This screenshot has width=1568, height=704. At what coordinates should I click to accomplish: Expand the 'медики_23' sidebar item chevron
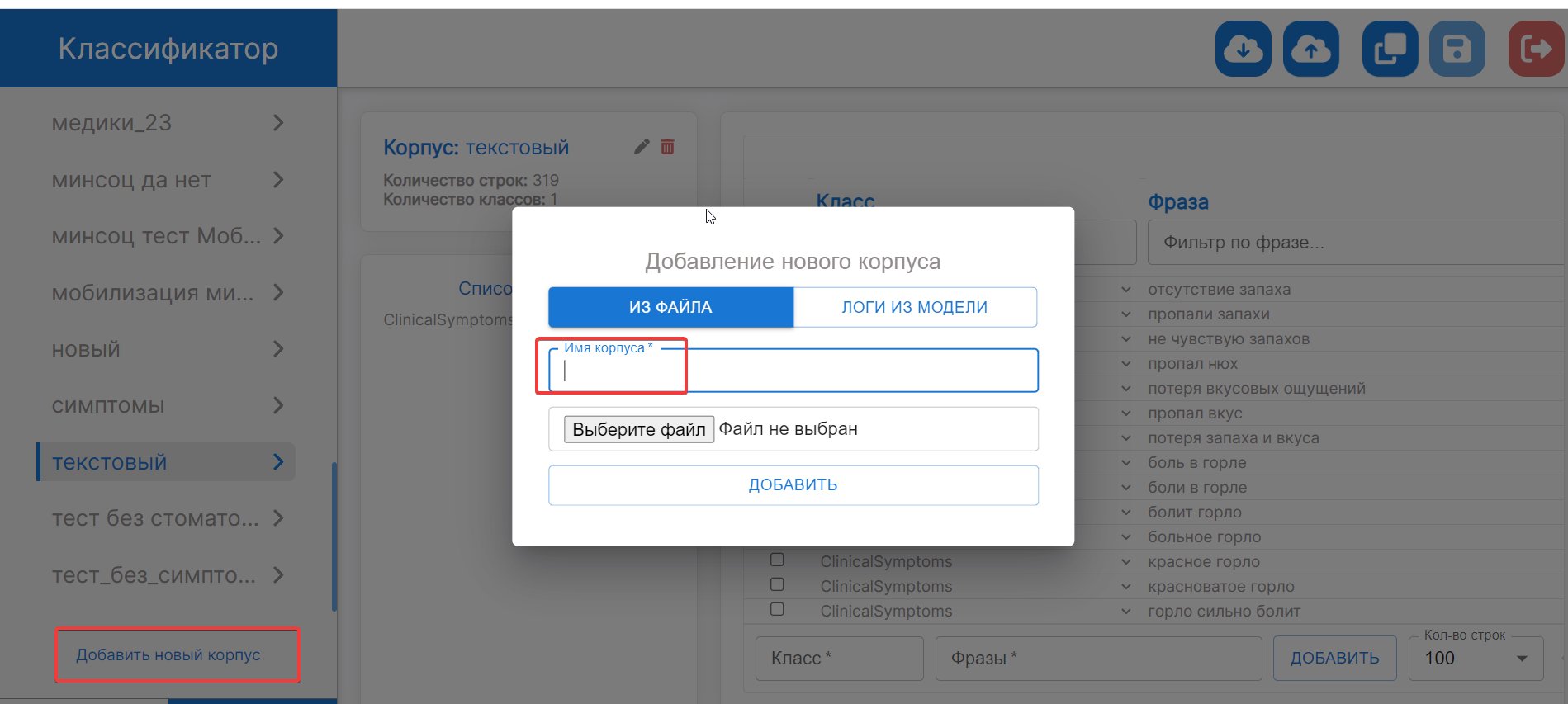(278, 123)
